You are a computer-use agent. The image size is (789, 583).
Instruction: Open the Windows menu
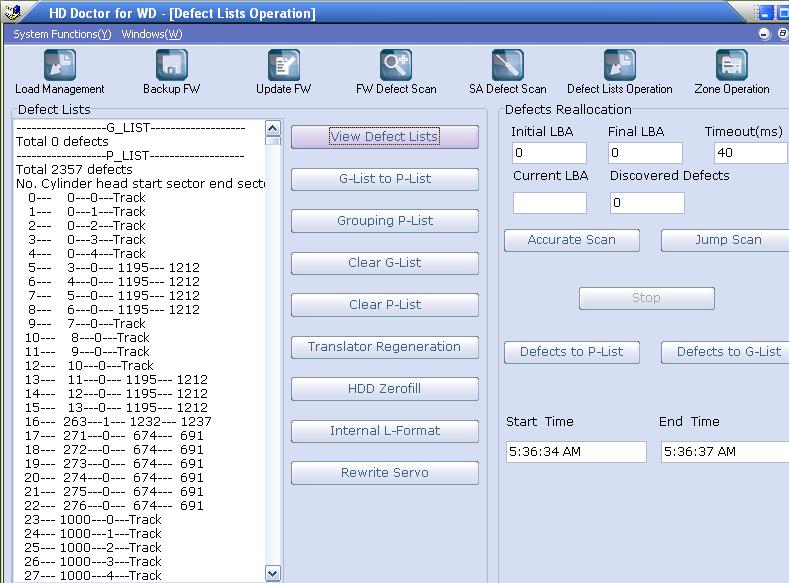point(152,34)
